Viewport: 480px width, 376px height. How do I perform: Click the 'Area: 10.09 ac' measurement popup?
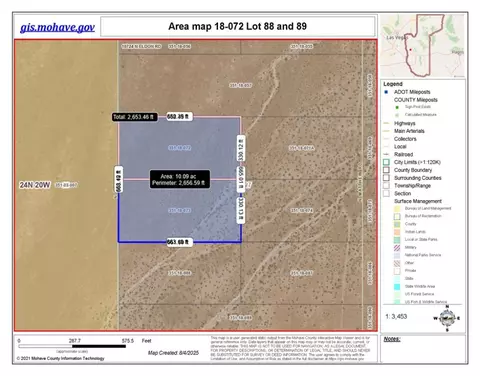180,179
